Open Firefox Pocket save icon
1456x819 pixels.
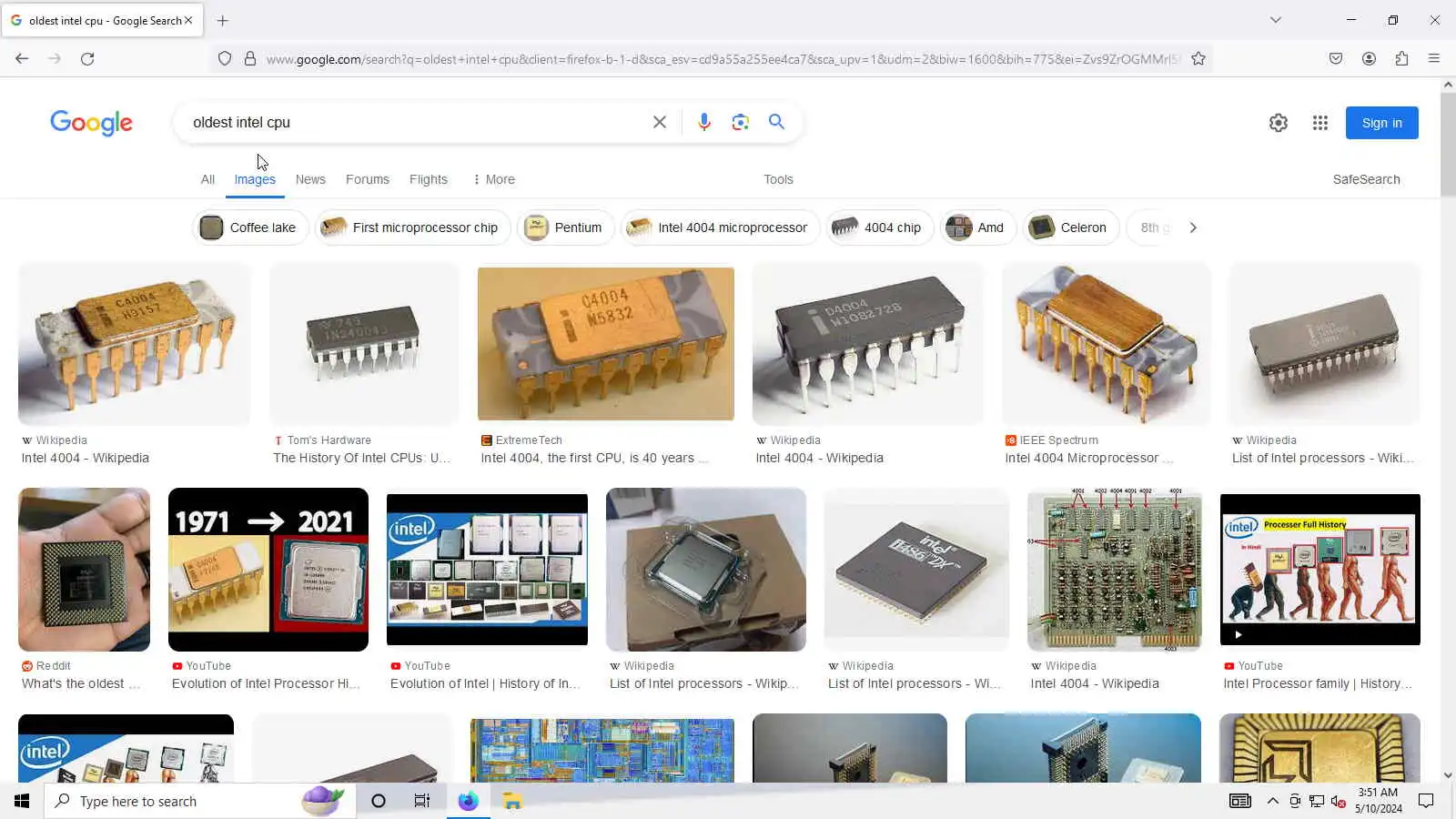click(1336, 58)
